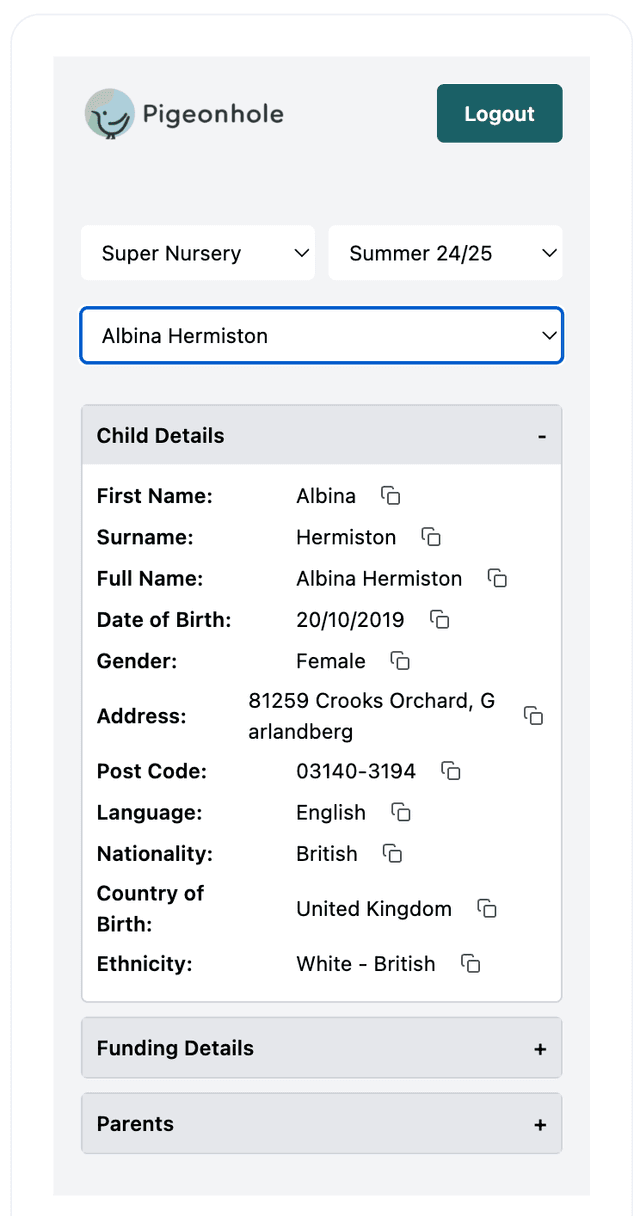Open the Albina Hermiston child selector

coord(321,336)
